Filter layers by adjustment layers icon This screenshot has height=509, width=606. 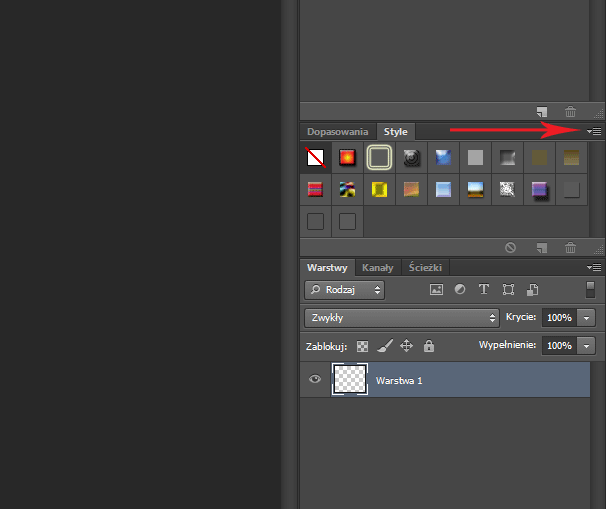click(x=460, y=289)
